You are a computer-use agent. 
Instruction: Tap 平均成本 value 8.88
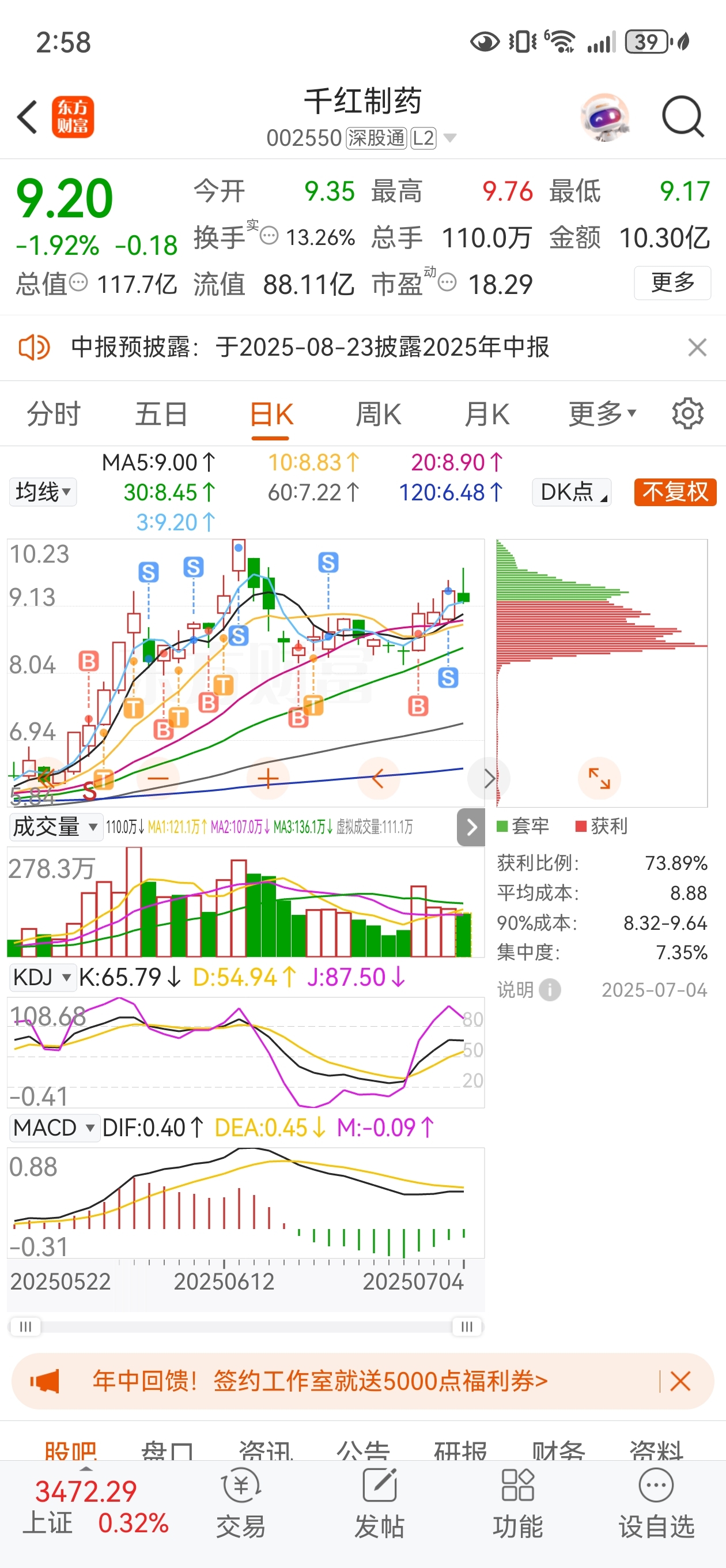[689, 893]
